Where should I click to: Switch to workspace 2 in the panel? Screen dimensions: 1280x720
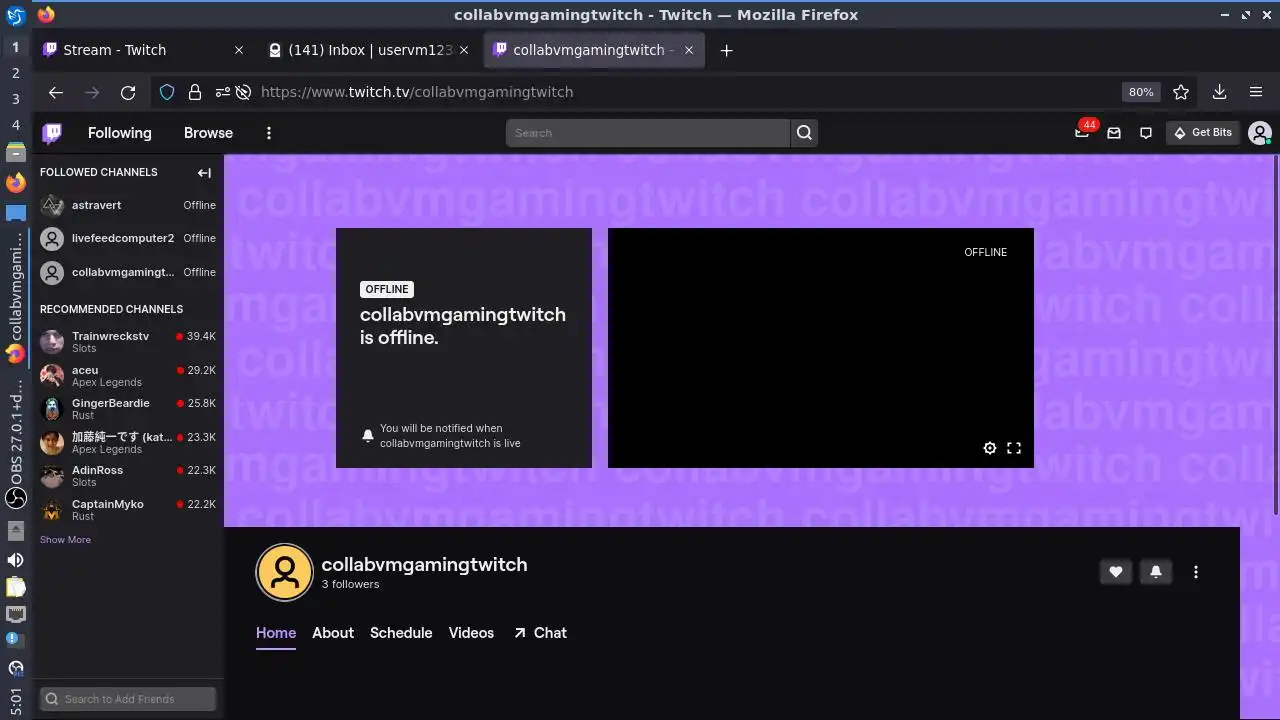pos(15,73)
